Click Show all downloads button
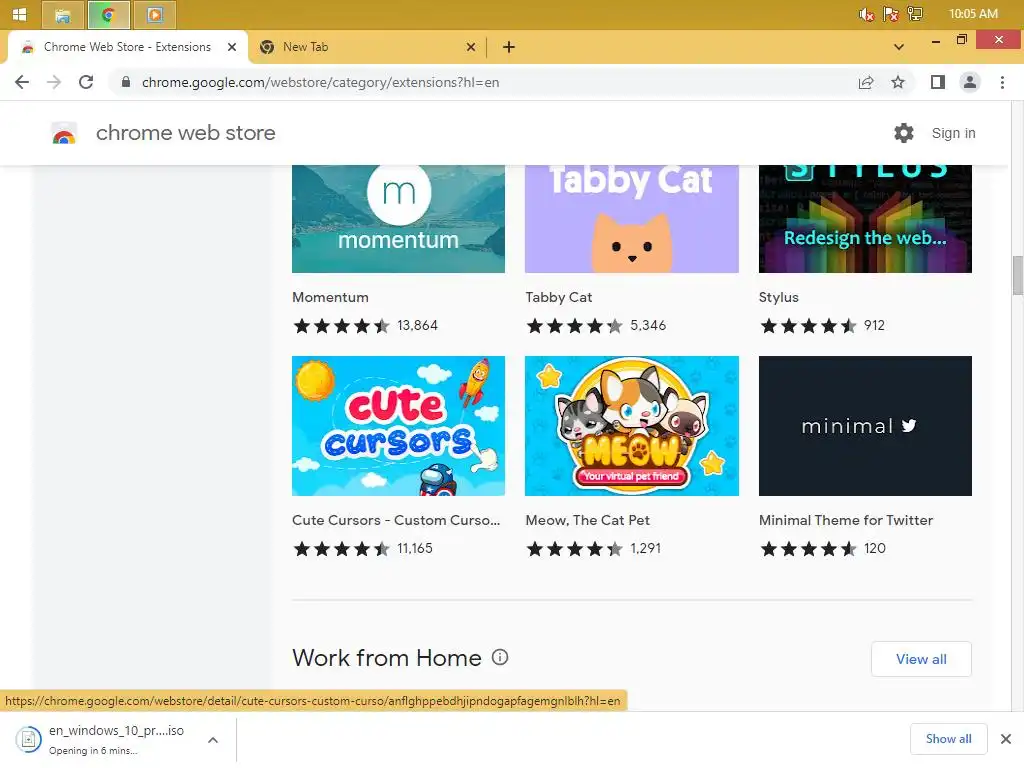 click(x=948, y=739)
